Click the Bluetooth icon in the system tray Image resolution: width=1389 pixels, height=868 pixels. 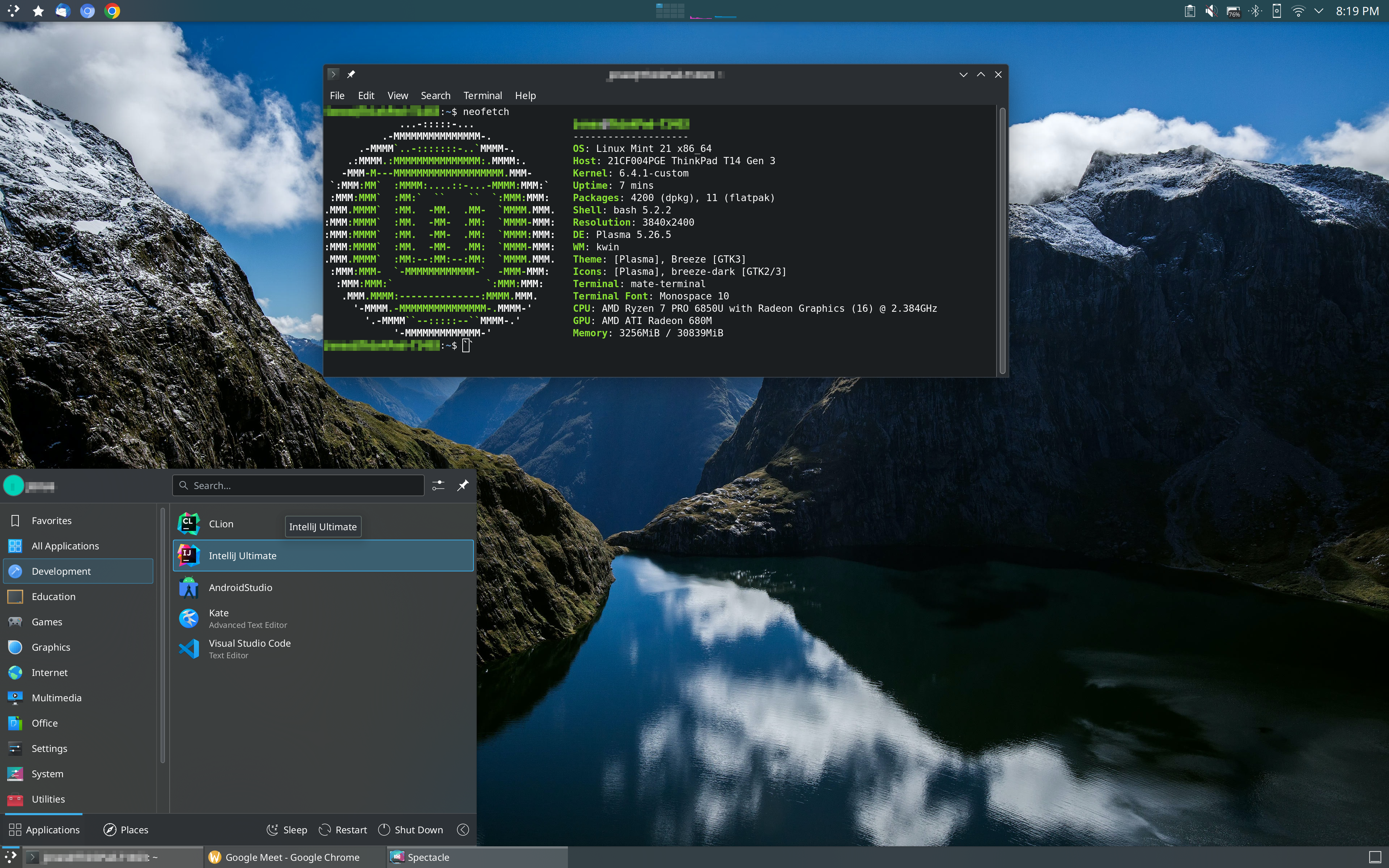(1256, 10)
